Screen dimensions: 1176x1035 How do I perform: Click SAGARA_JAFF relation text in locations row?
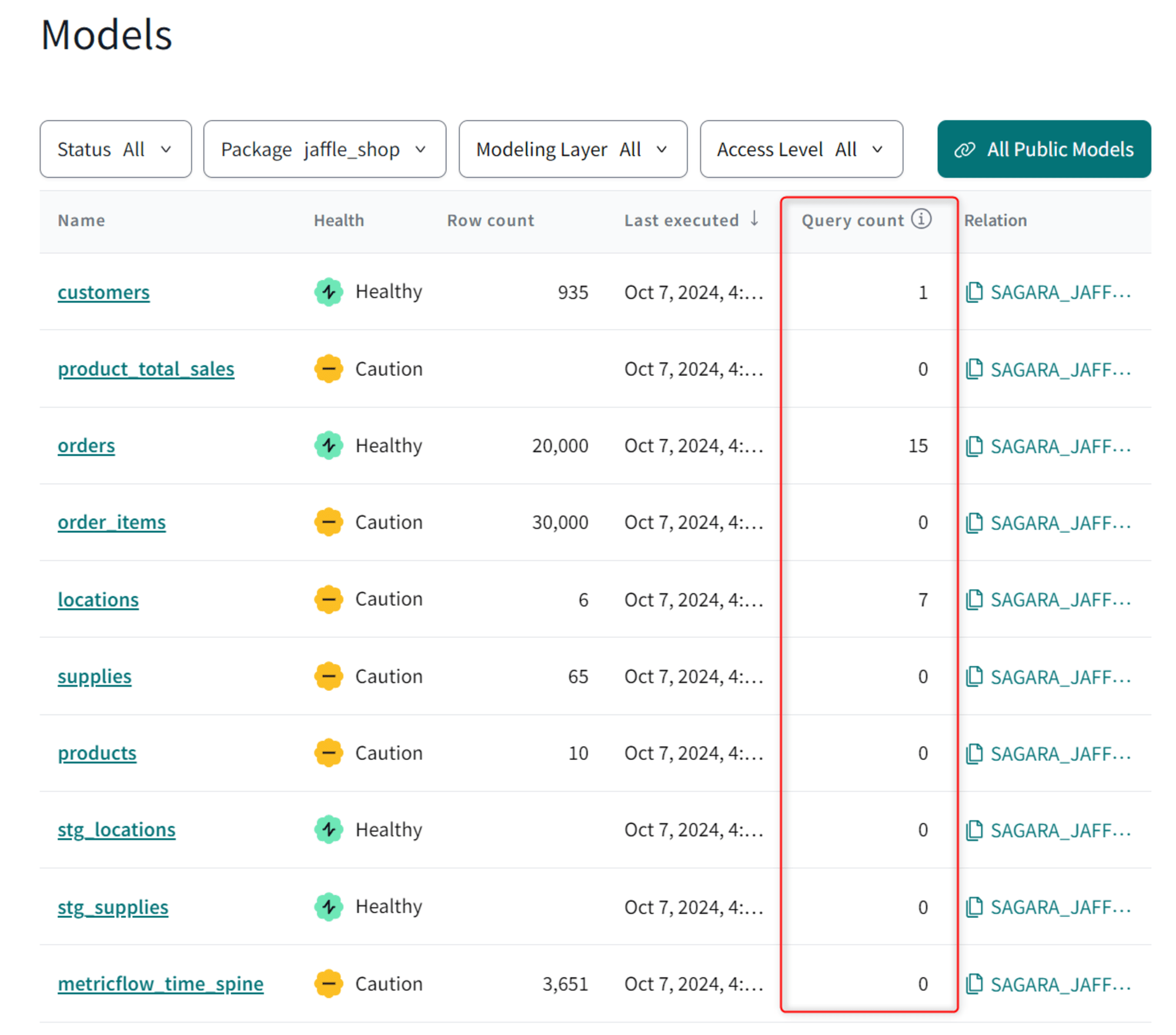pos(1061,600)
